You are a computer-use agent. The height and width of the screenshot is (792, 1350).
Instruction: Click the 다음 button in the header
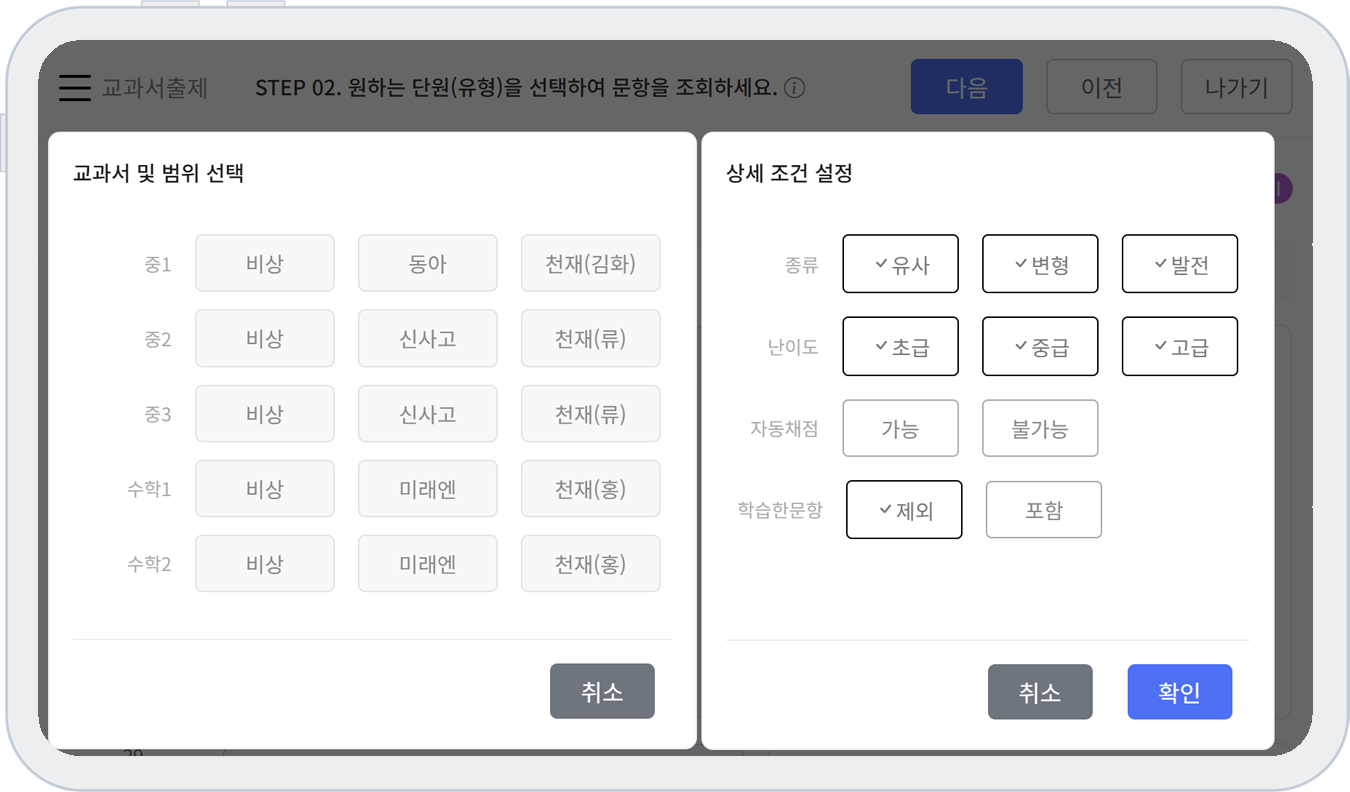[966, 87]
